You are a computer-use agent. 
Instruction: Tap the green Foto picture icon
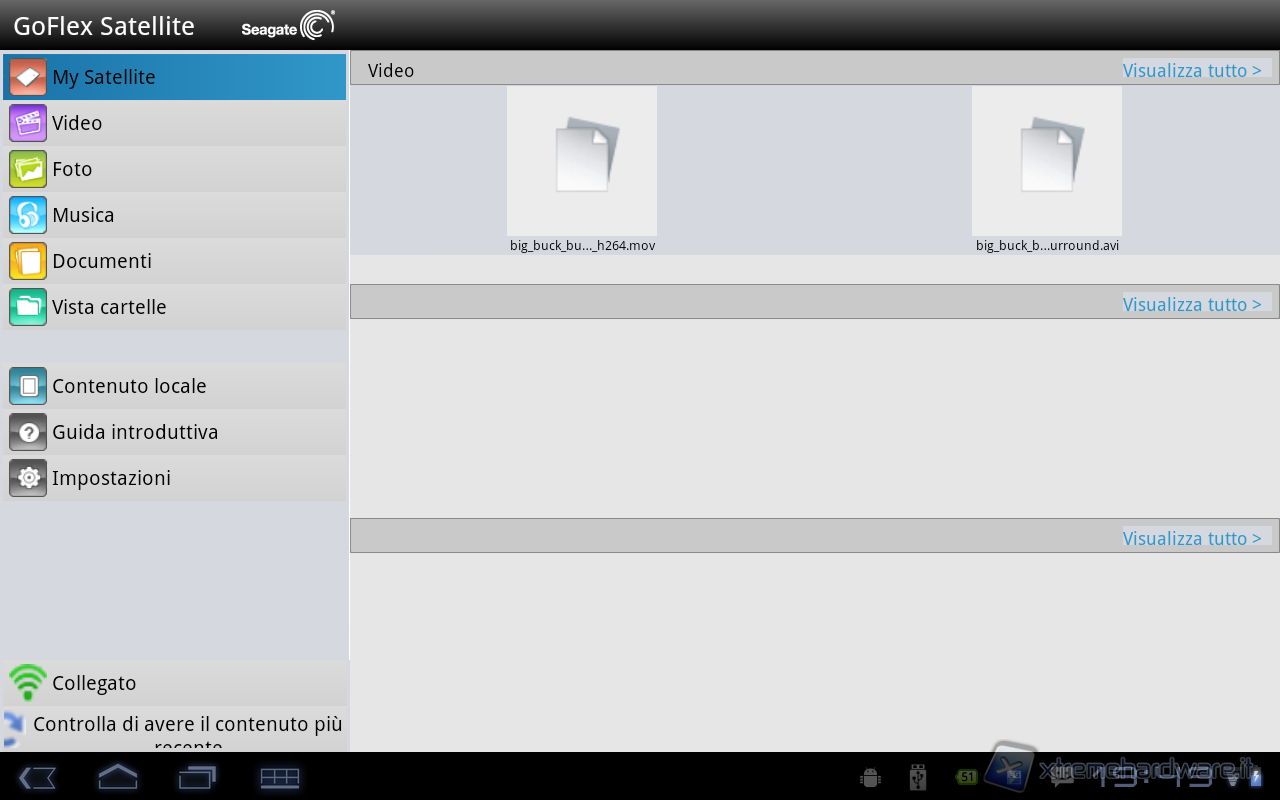click(28, 169)
